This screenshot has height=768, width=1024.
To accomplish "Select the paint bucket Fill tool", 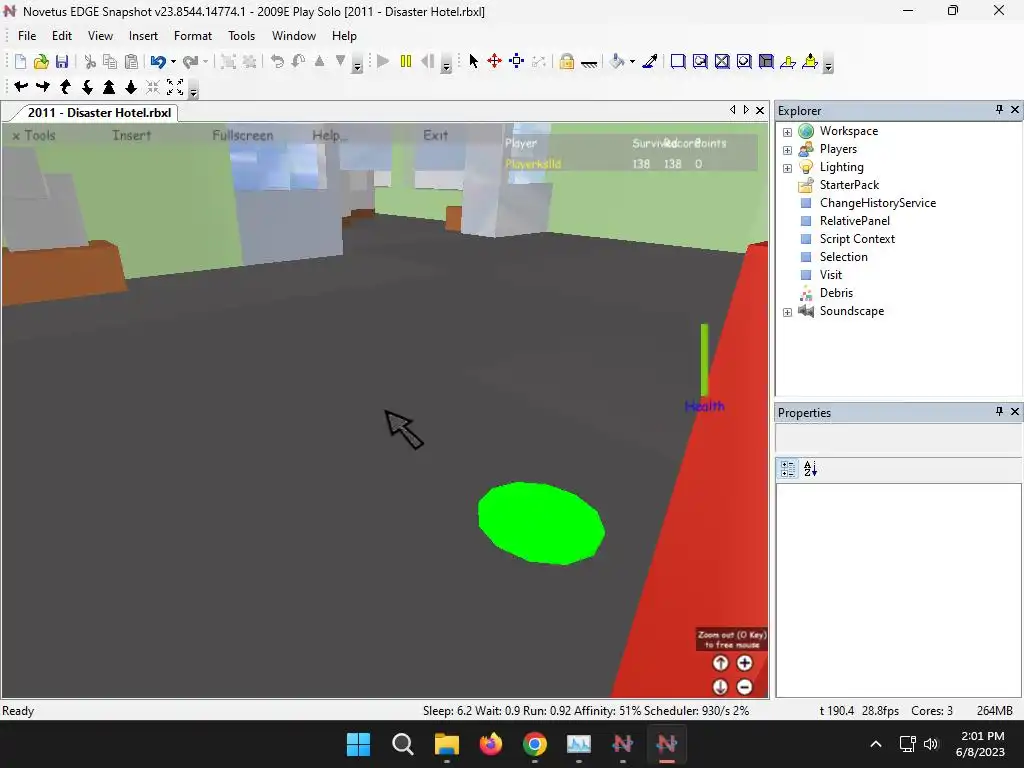I will 616,61.
